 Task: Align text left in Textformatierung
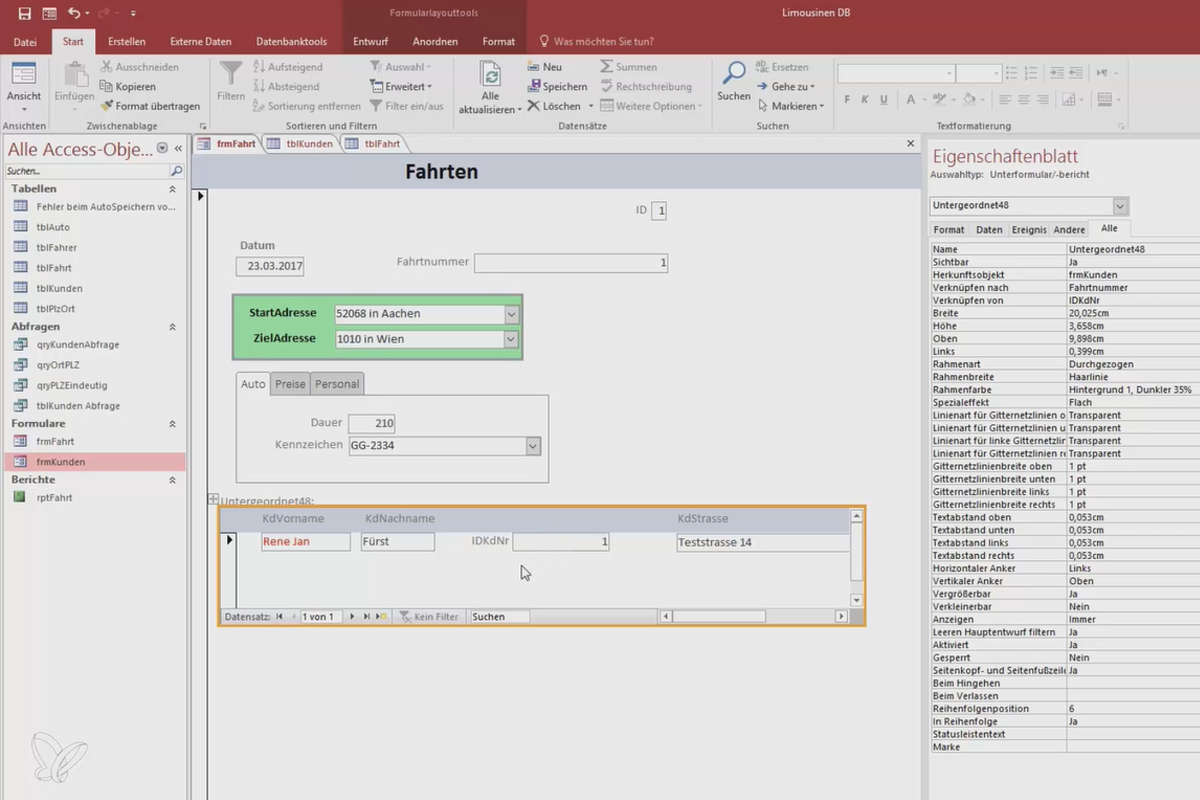1005,100
